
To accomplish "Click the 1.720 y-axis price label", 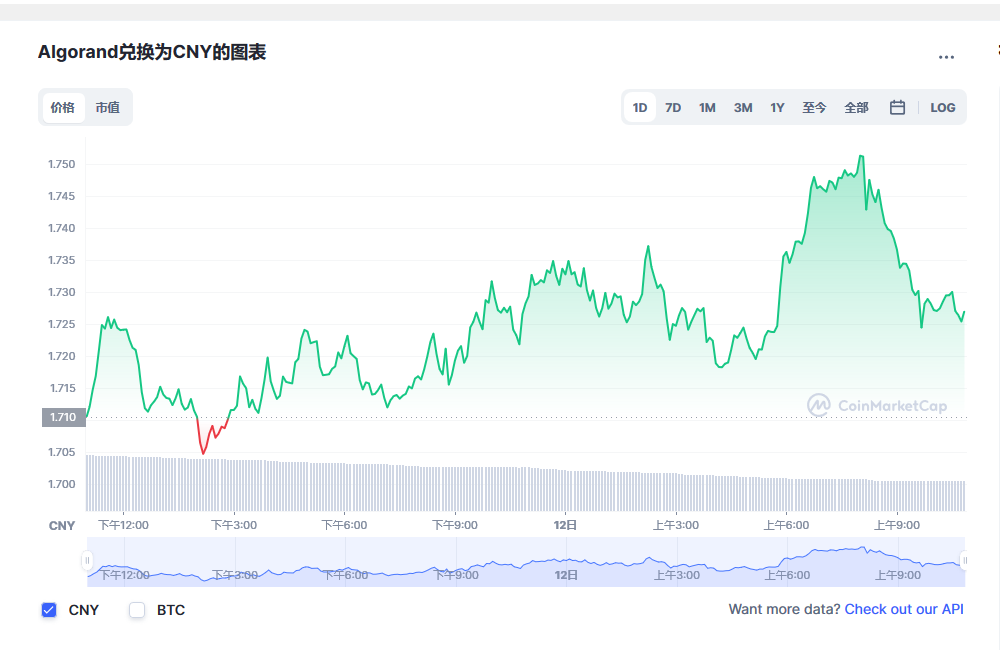I will [62, 356].
